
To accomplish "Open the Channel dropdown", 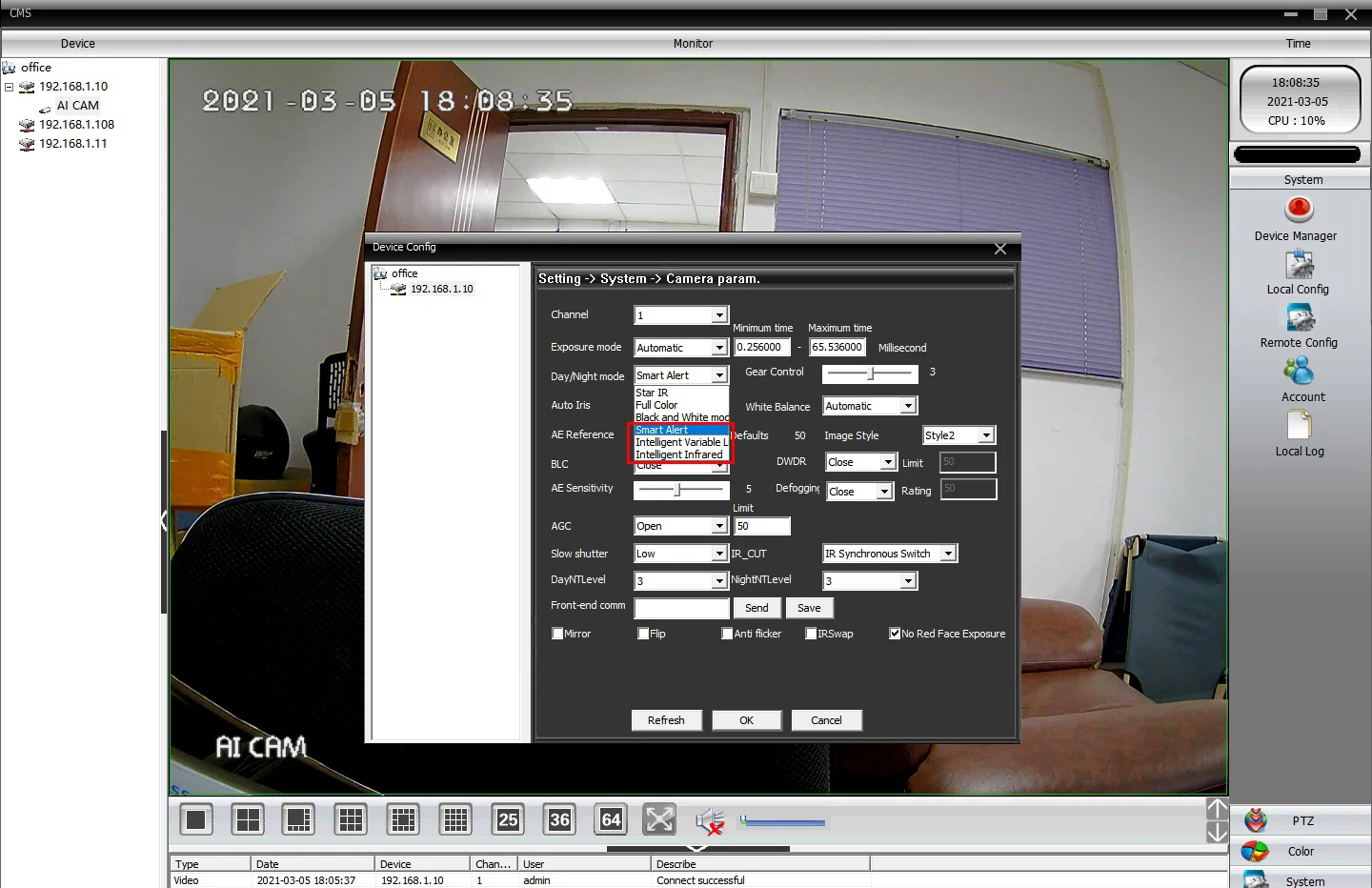I will pyautogui.click(x=681, y=314).
